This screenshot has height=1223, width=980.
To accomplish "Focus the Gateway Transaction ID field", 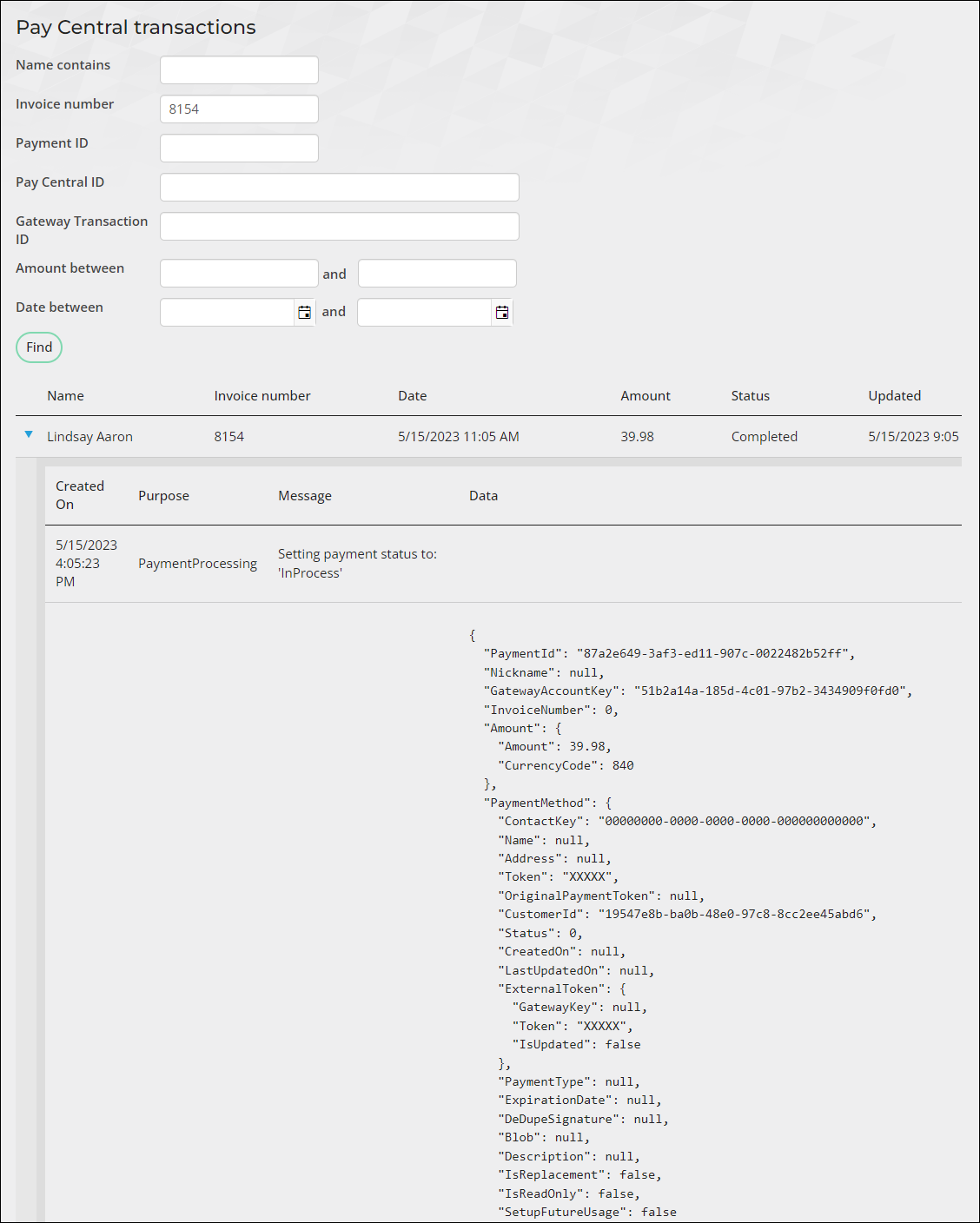I will pyautogui.click(x=340, y=227).
